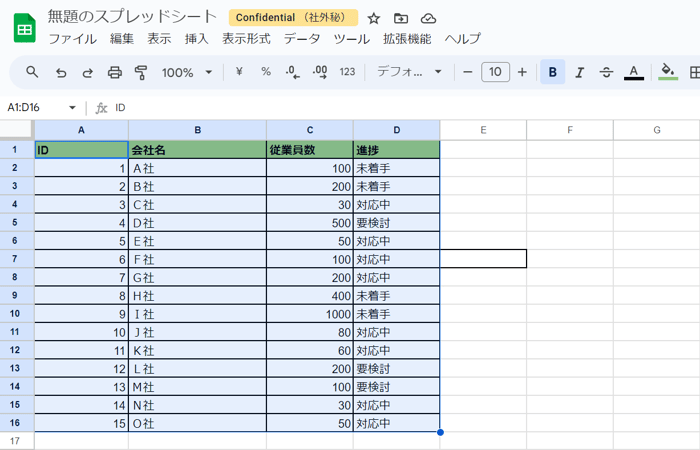
Task: Open the font family dropdown デフォ...
Action: pos(409,72)
